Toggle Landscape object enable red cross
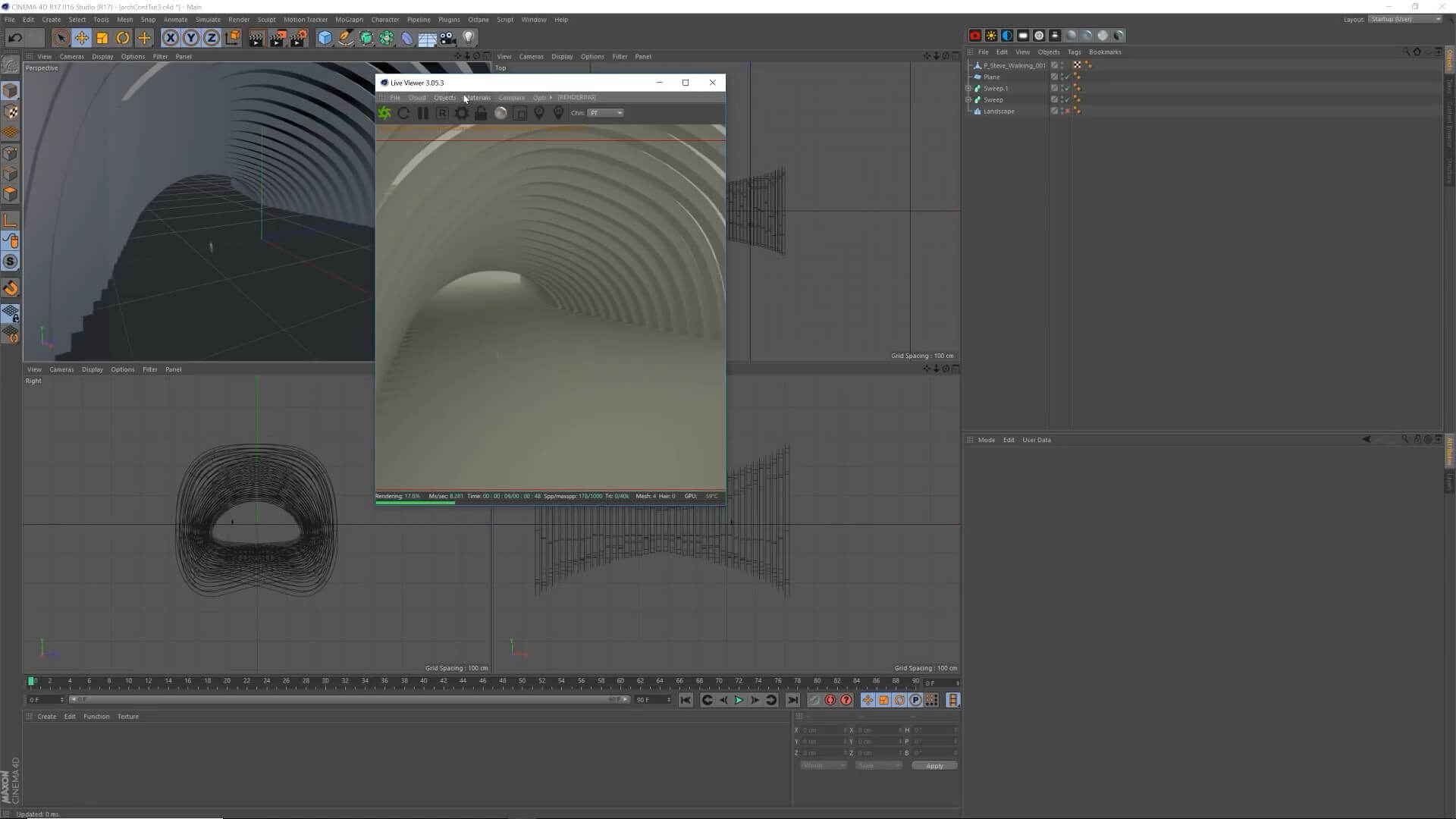 1067,111
